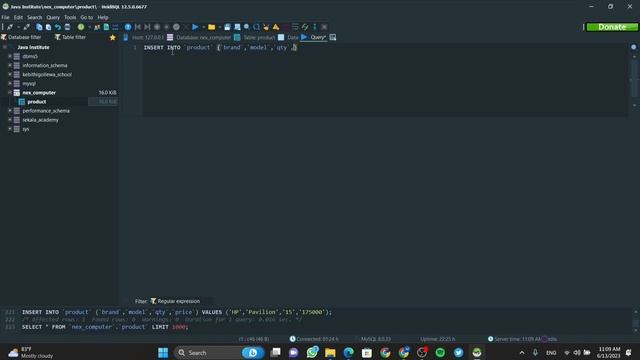
Task: Click the green Donate button
Action: coord(612,27)
